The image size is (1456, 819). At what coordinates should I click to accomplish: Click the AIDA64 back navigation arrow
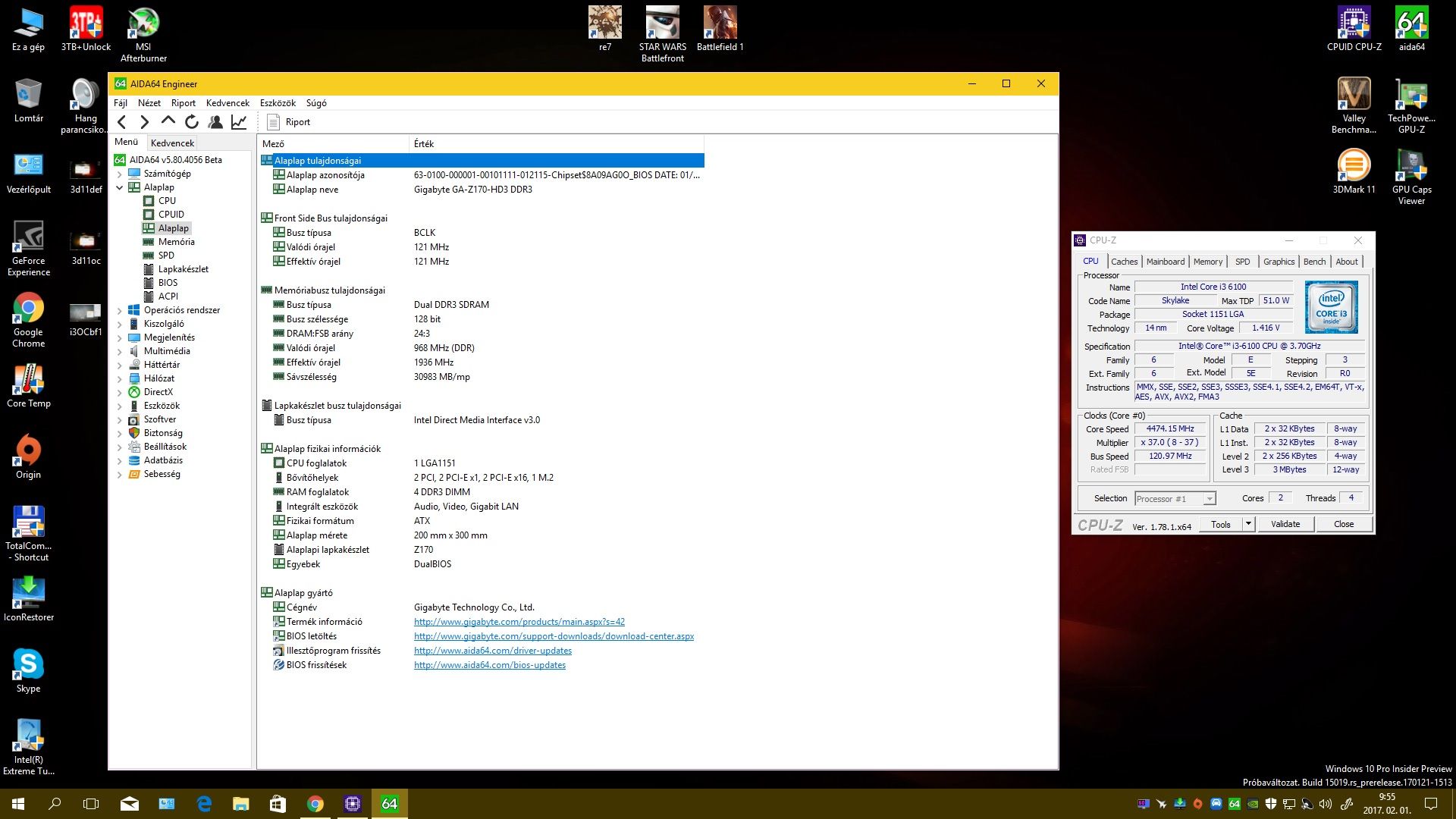coord(122,122)
